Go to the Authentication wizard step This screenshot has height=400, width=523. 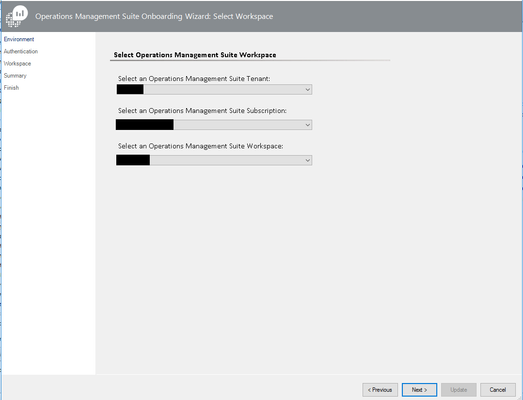pyautogui.click(x=21, y=51)
